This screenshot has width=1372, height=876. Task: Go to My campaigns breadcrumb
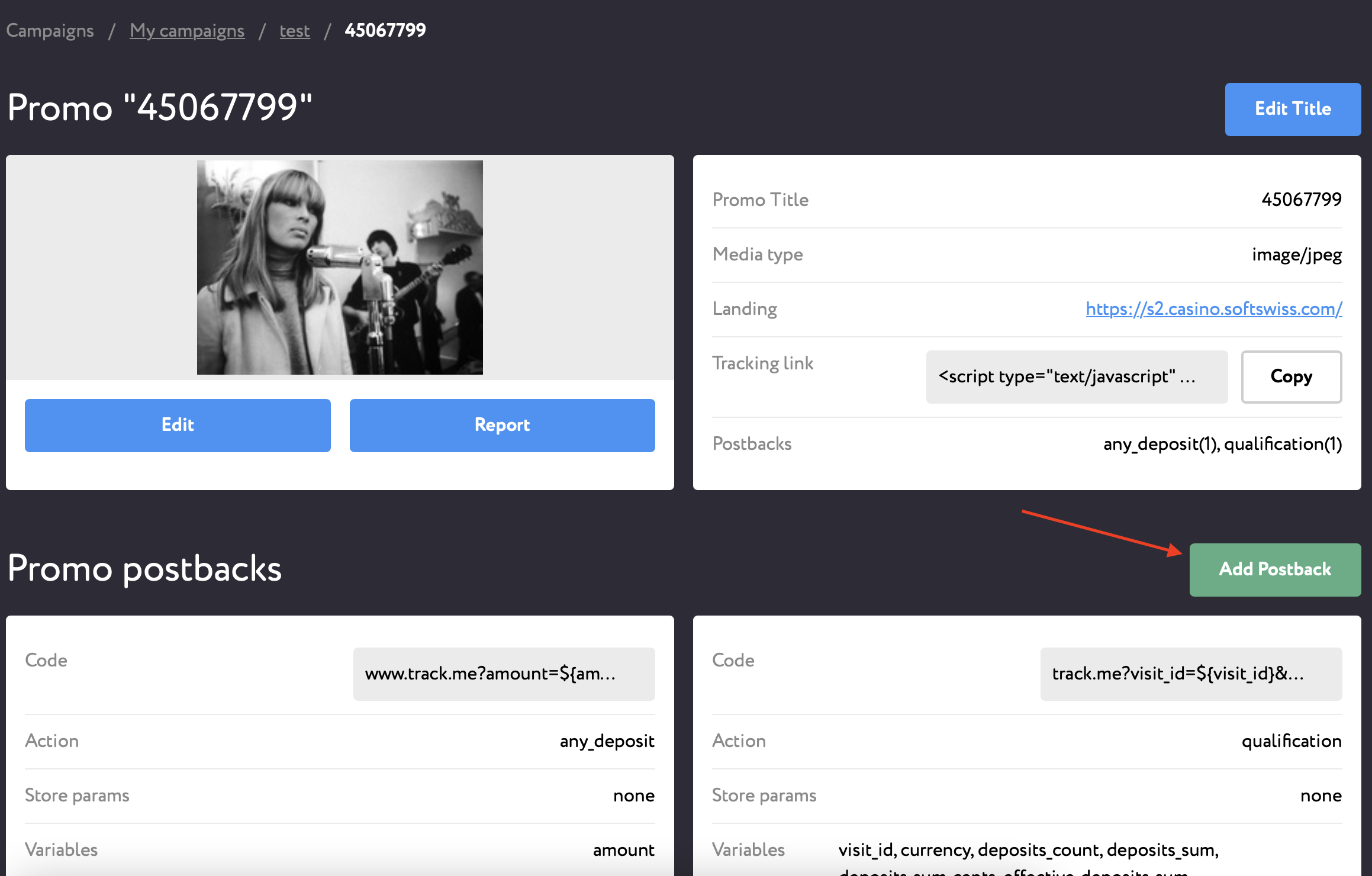[187, 30]
